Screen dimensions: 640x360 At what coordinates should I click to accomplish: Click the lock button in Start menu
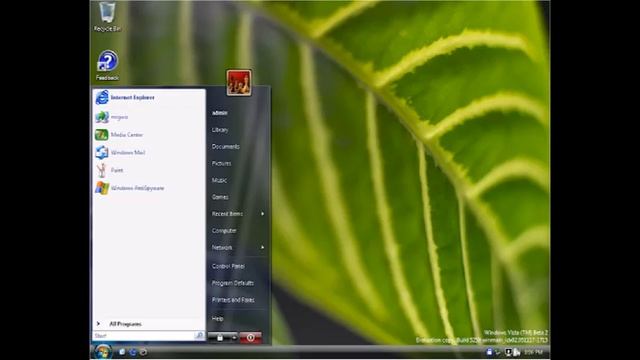point(220,338)
